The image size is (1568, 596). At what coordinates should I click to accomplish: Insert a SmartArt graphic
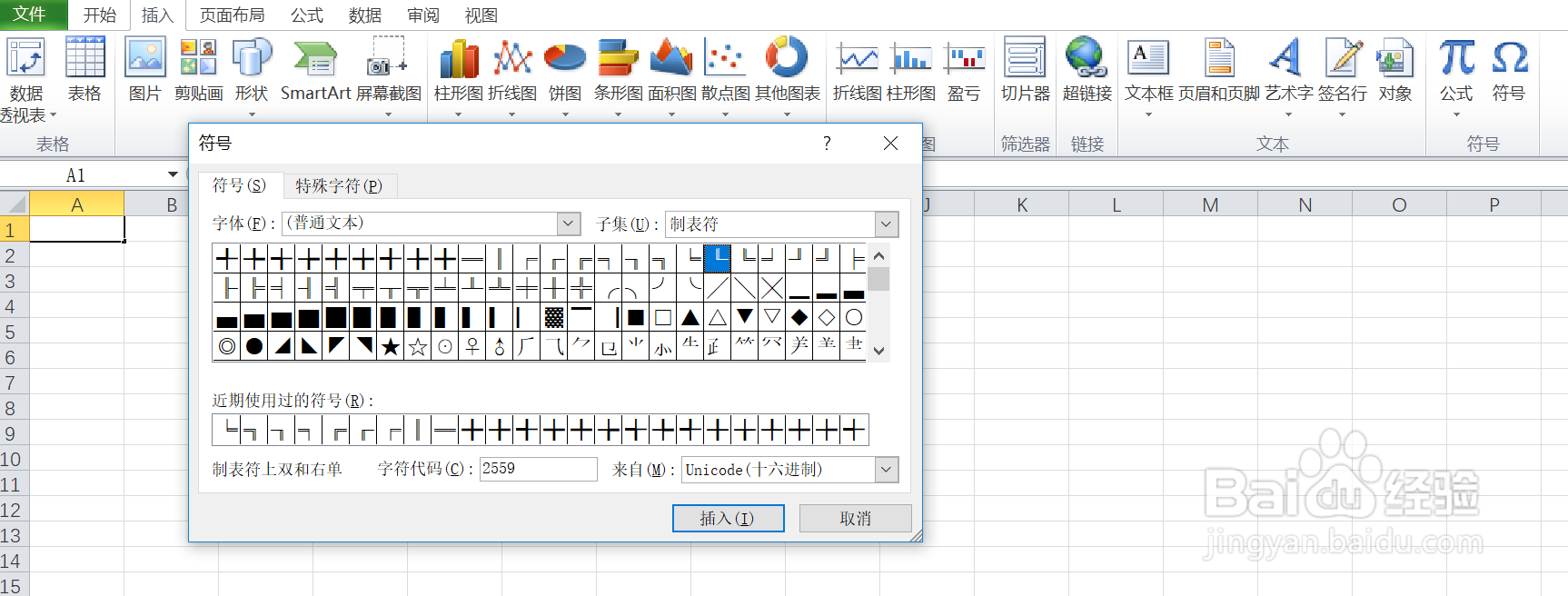(x=315, y=71)
